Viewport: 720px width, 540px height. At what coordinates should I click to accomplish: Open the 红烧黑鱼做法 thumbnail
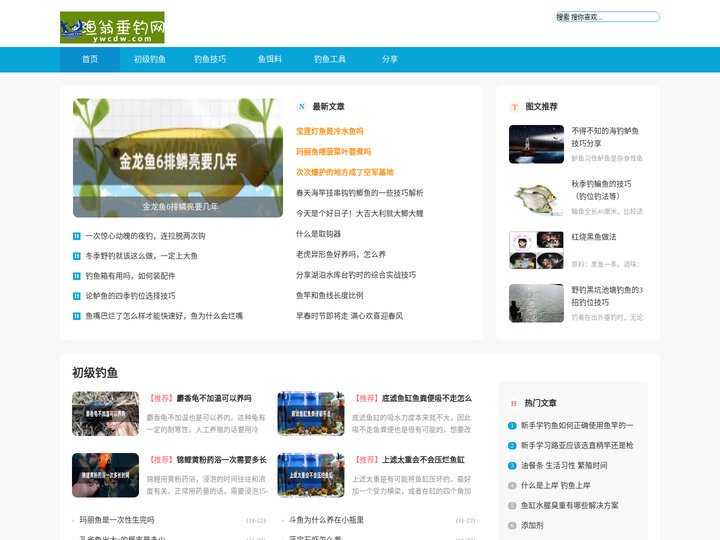536,250
